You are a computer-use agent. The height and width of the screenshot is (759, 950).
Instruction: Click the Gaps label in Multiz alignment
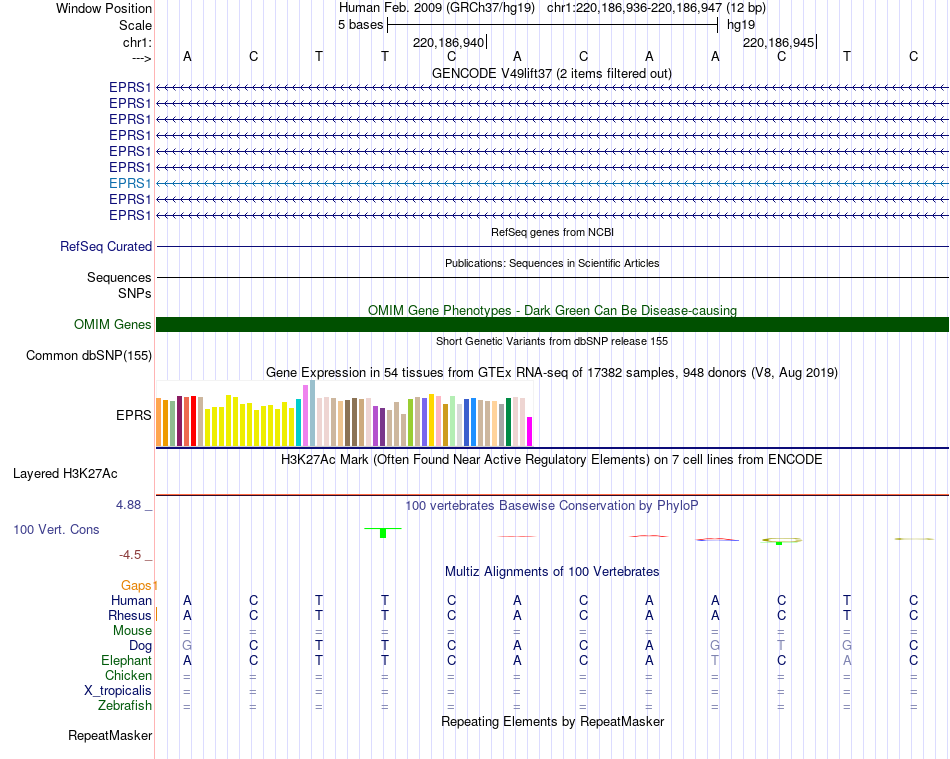tap(138, 585)
